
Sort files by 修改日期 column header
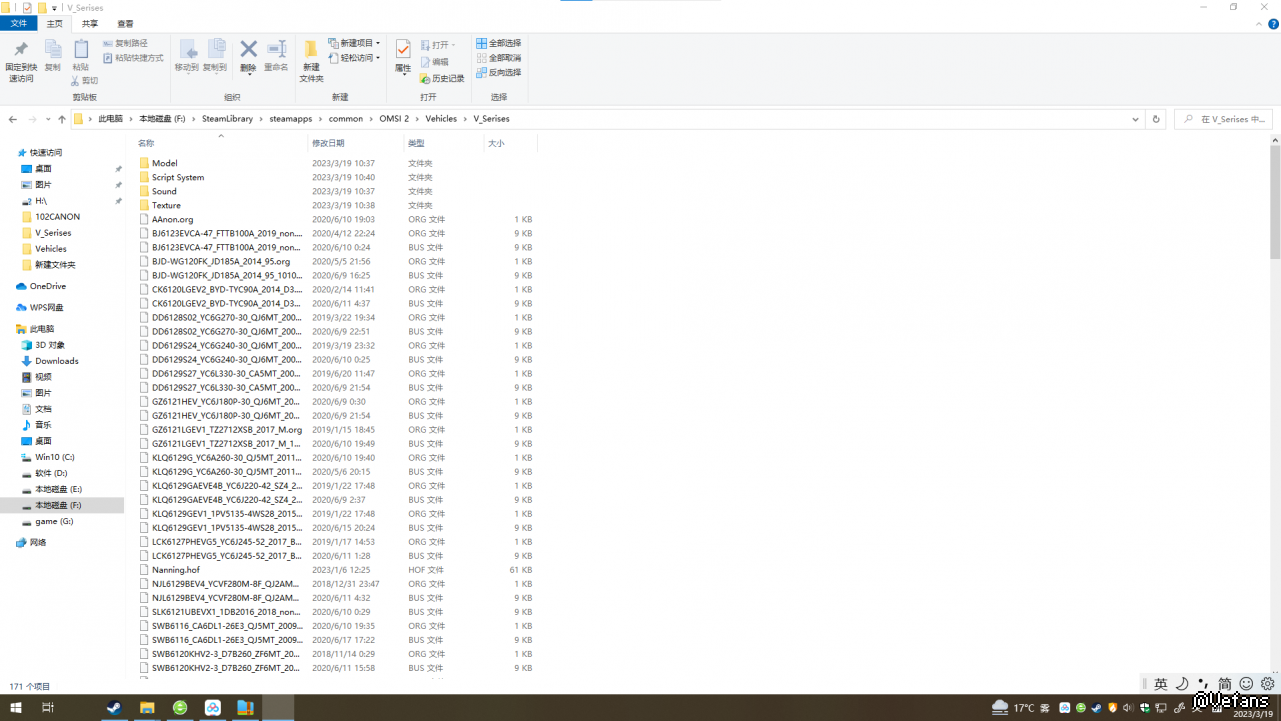pyautogui.click(x=327, y=144)
